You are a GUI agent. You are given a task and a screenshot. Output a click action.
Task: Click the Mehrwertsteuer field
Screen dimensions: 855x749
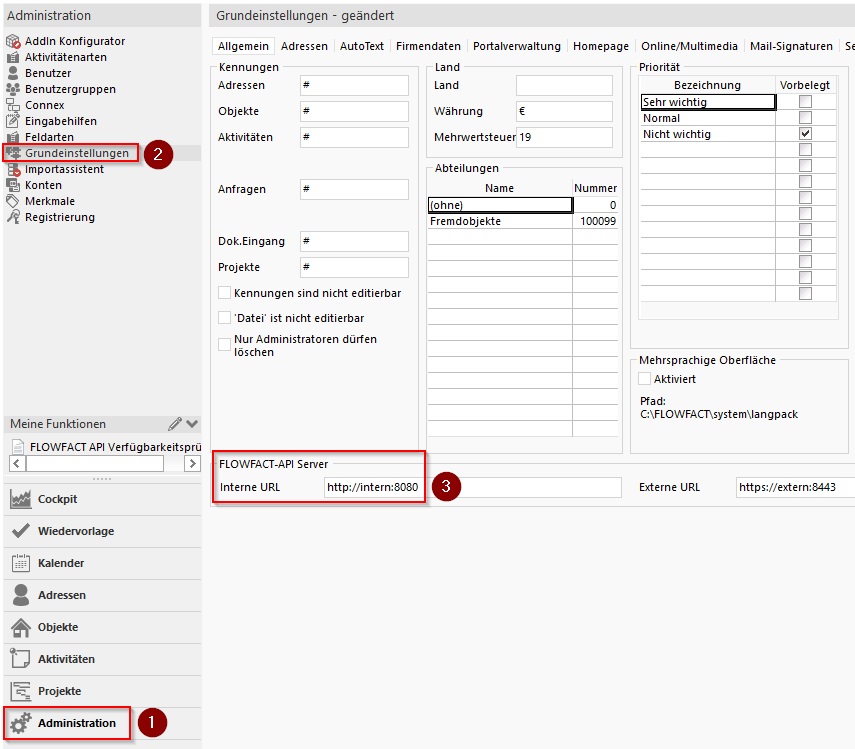coord(564,137)
